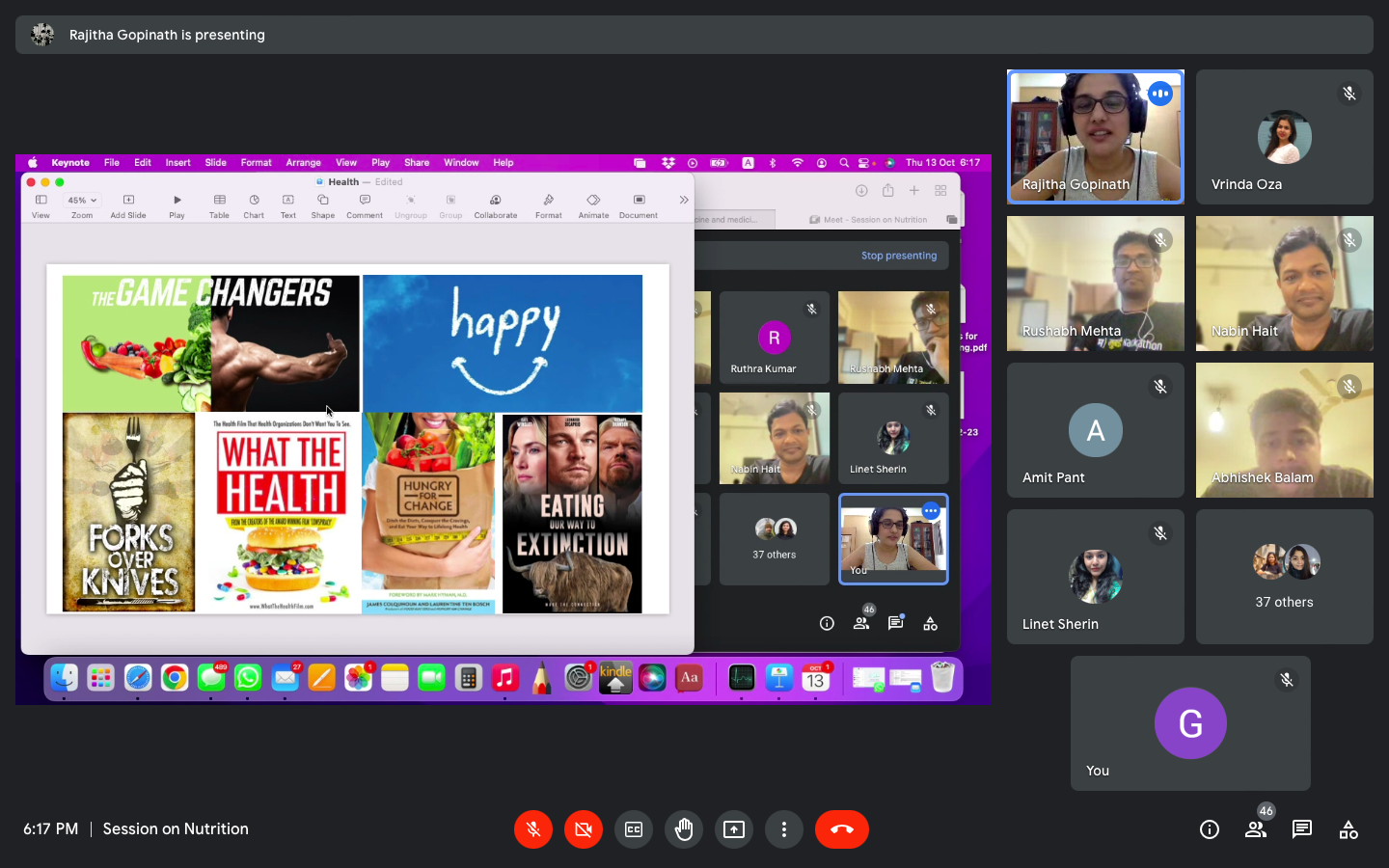
Task: Open meeting details info icon at bottom right
Action: coord(1210,829)
